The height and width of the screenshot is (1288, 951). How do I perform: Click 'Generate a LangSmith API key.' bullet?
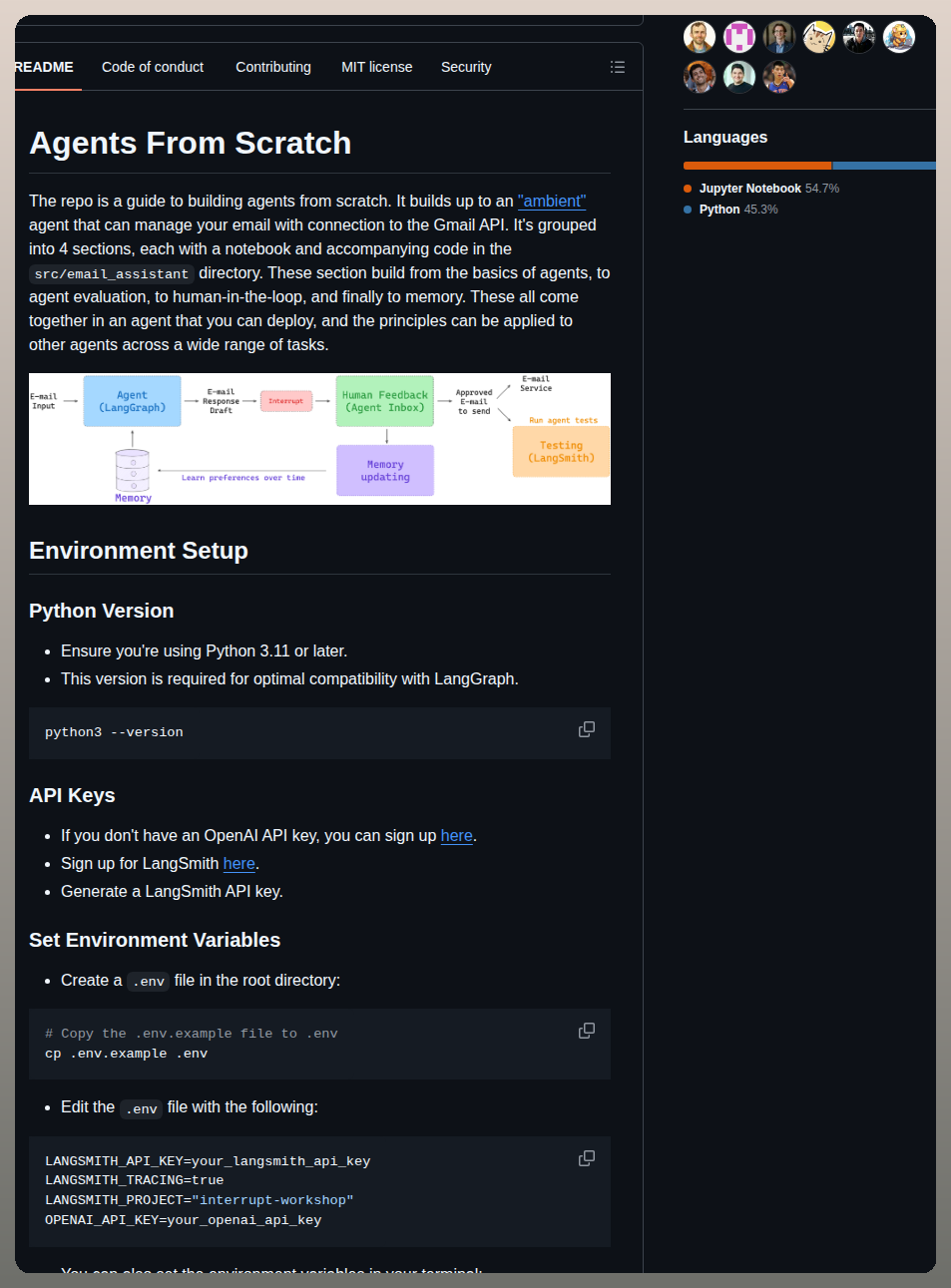pyautogui.click(x=172, y=891)
